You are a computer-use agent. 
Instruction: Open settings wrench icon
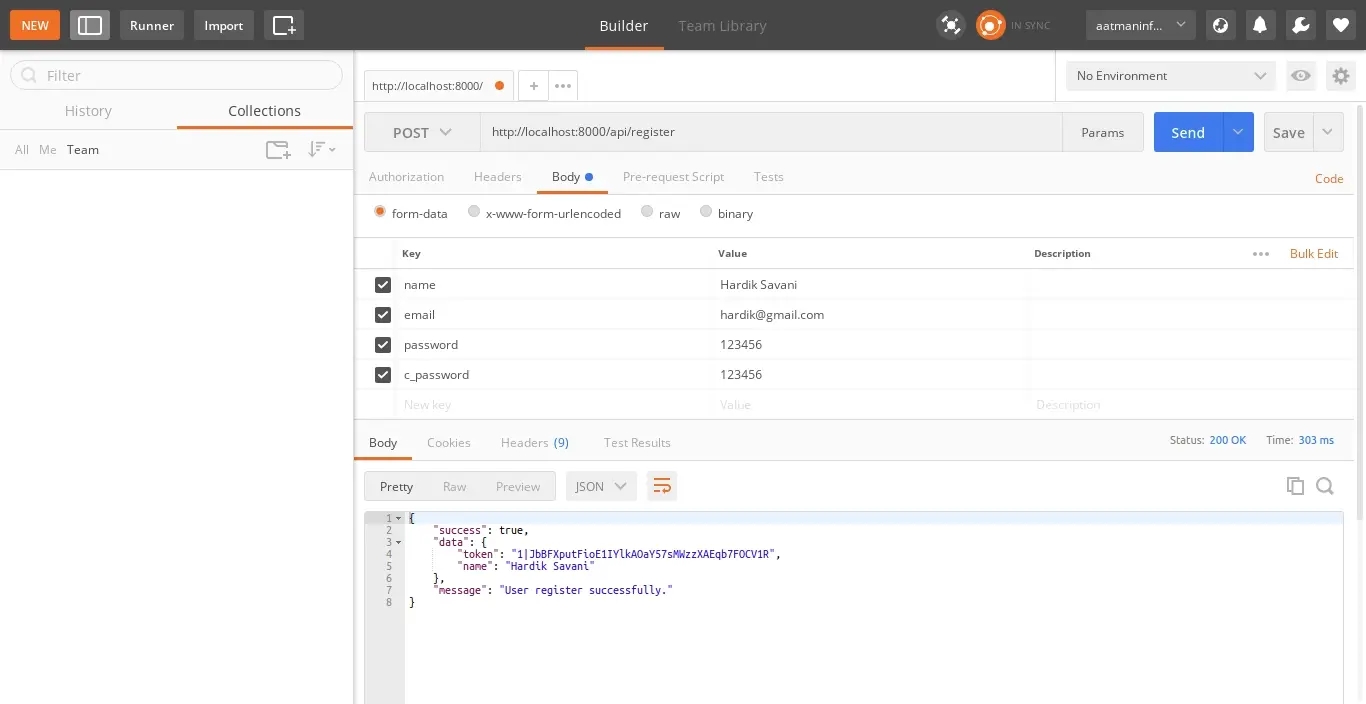(1300, 25)
